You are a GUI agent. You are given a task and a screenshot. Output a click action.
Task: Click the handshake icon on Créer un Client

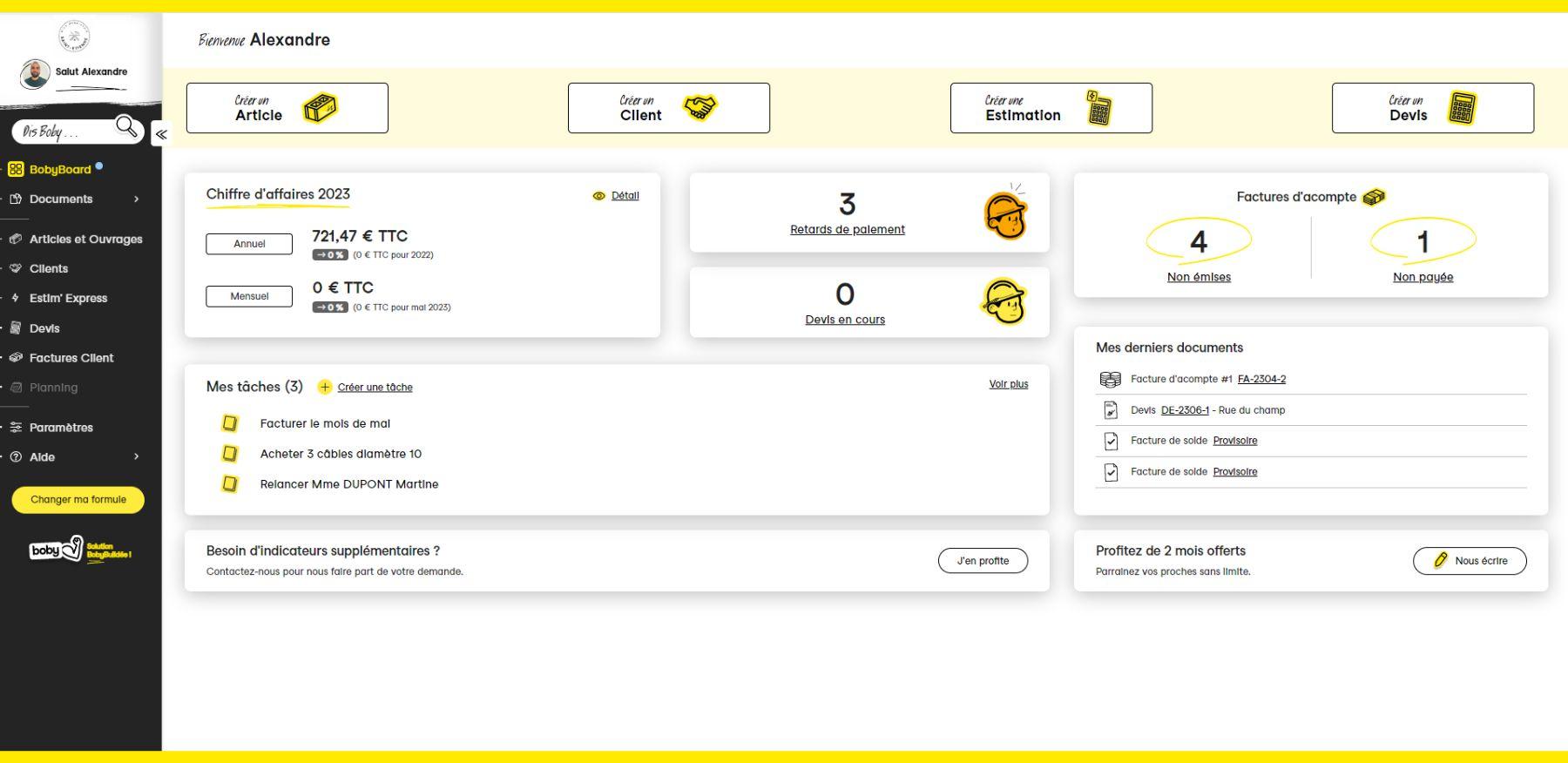pyautogui.click(x=700, y=108)
